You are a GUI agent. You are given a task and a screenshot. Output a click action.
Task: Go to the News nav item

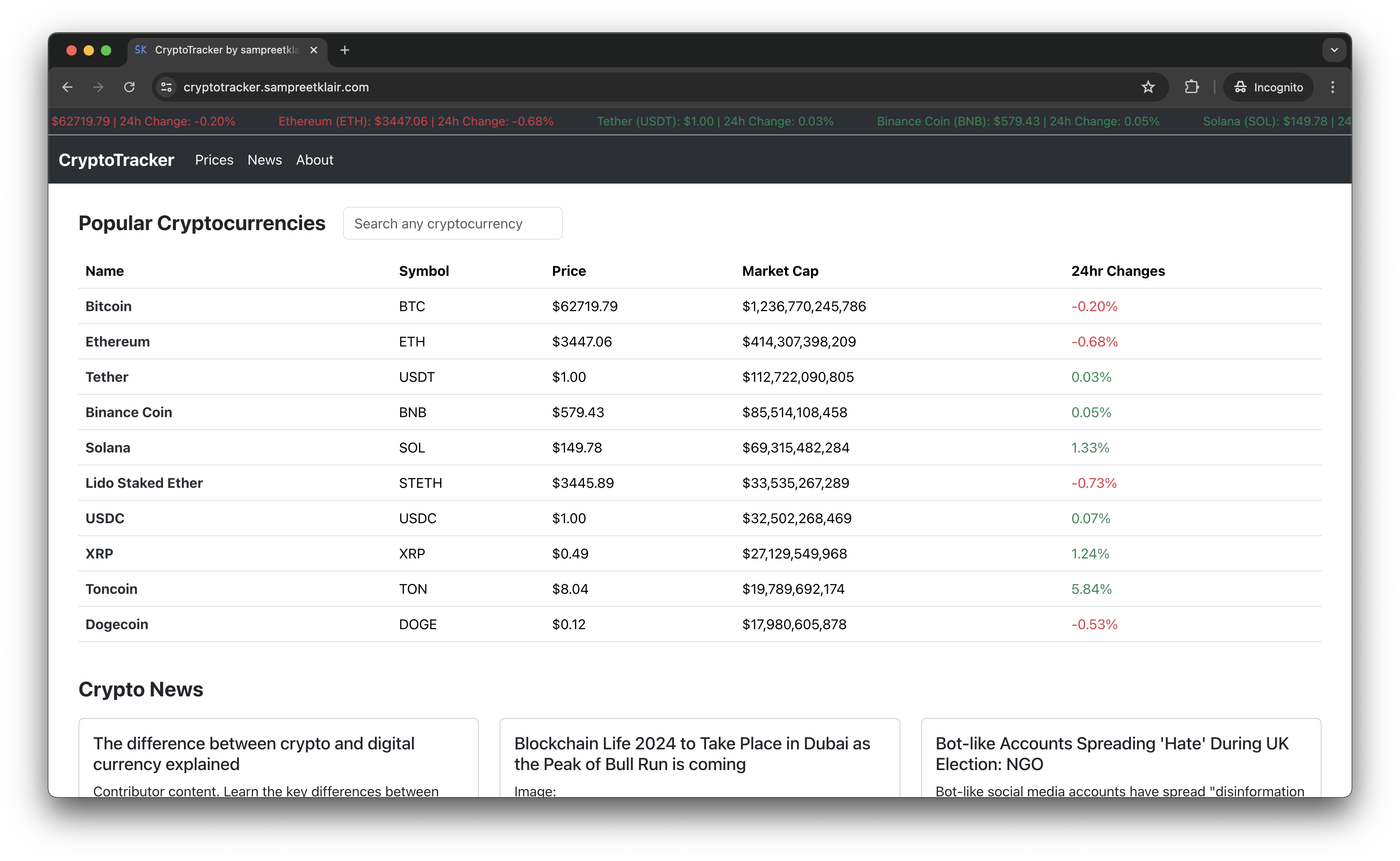point(264,160)
